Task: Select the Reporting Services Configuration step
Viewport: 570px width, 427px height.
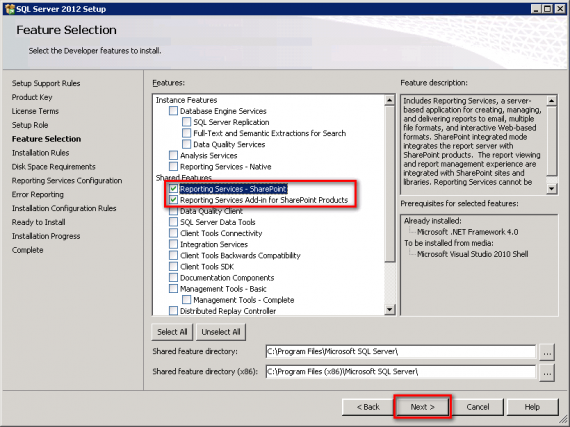Action: [67, 180]
